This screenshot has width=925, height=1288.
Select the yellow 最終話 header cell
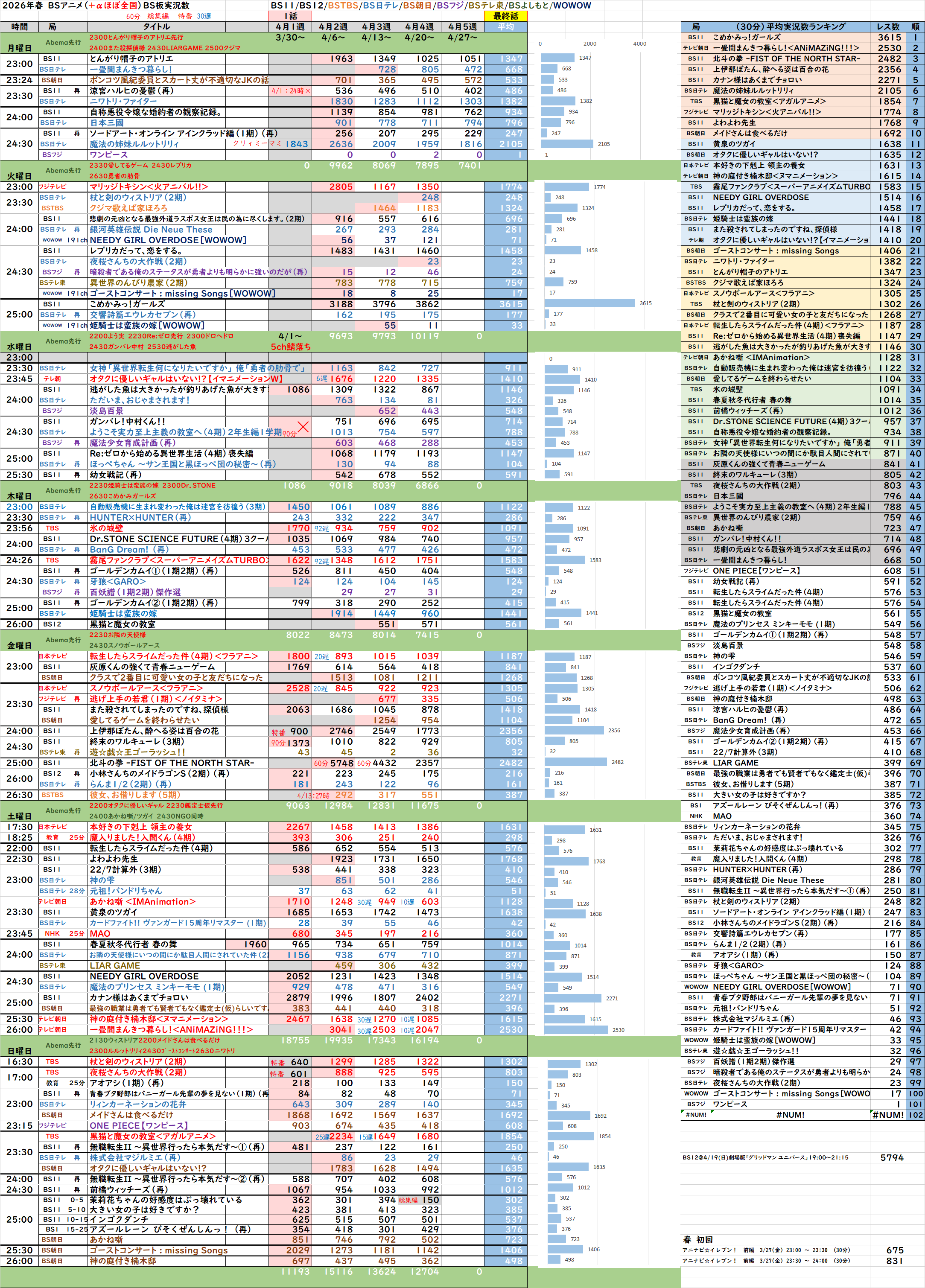505,16
